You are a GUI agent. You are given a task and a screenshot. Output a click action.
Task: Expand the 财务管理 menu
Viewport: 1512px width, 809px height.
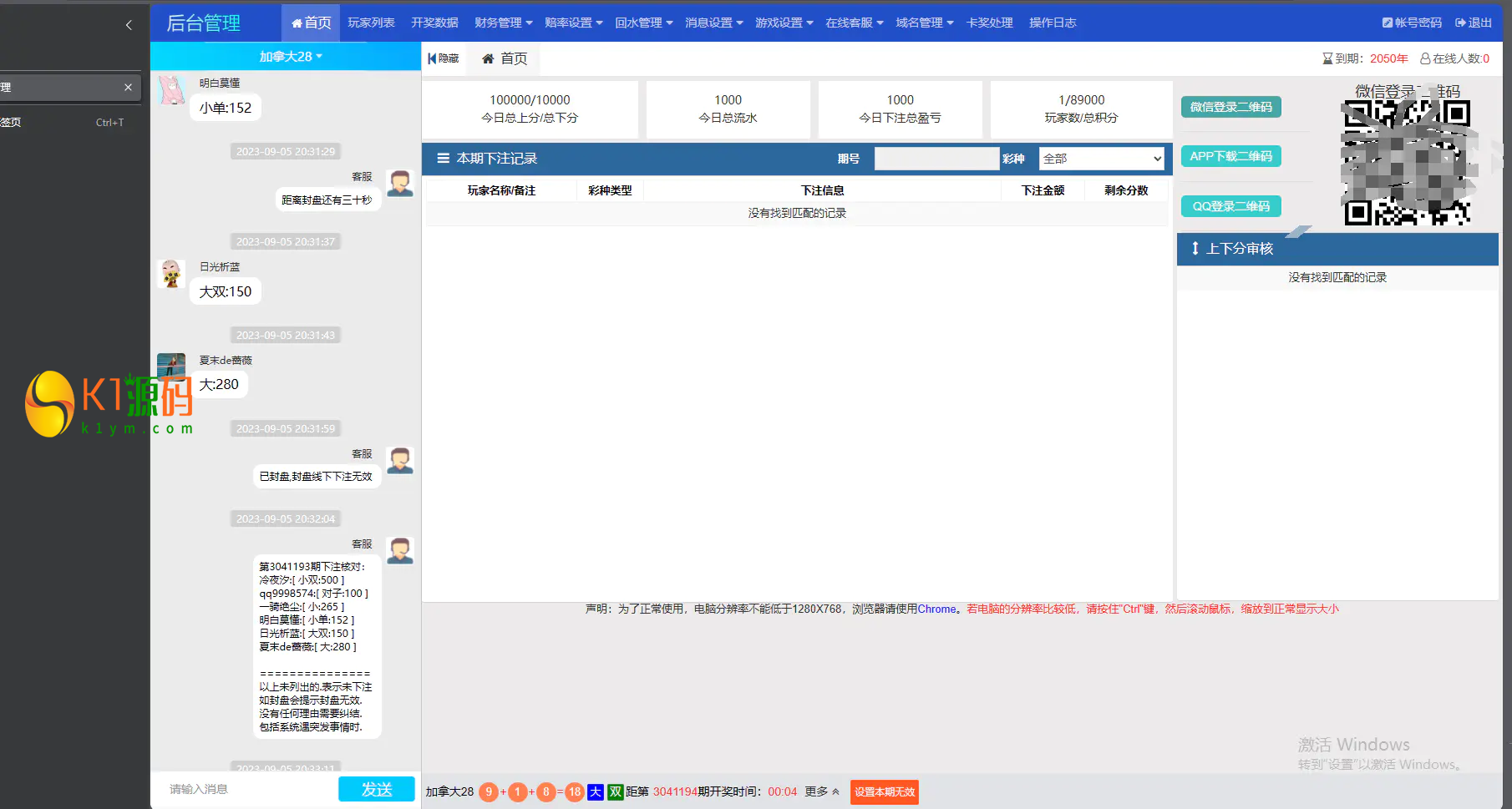click(x=503, y=23)
